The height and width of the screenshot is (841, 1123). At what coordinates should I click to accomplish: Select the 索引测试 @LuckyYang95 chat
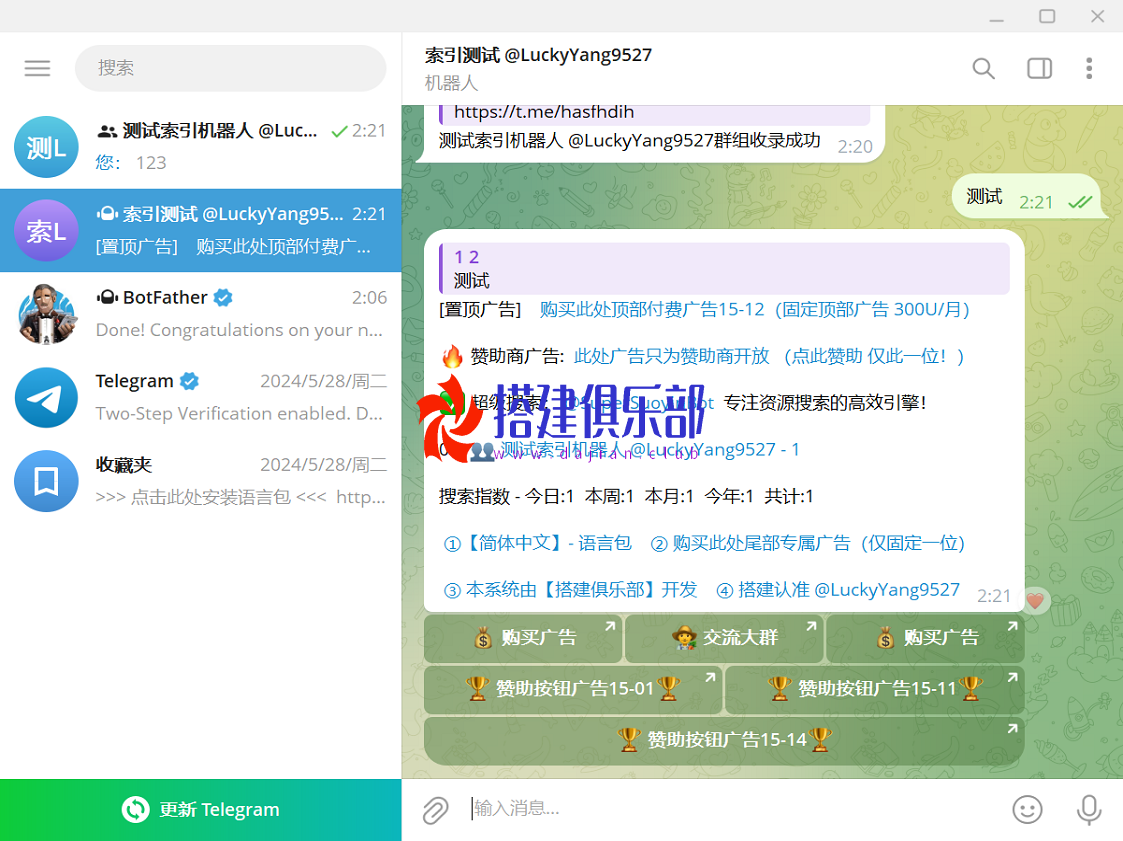pyautogui.click(x=201, y=231)
